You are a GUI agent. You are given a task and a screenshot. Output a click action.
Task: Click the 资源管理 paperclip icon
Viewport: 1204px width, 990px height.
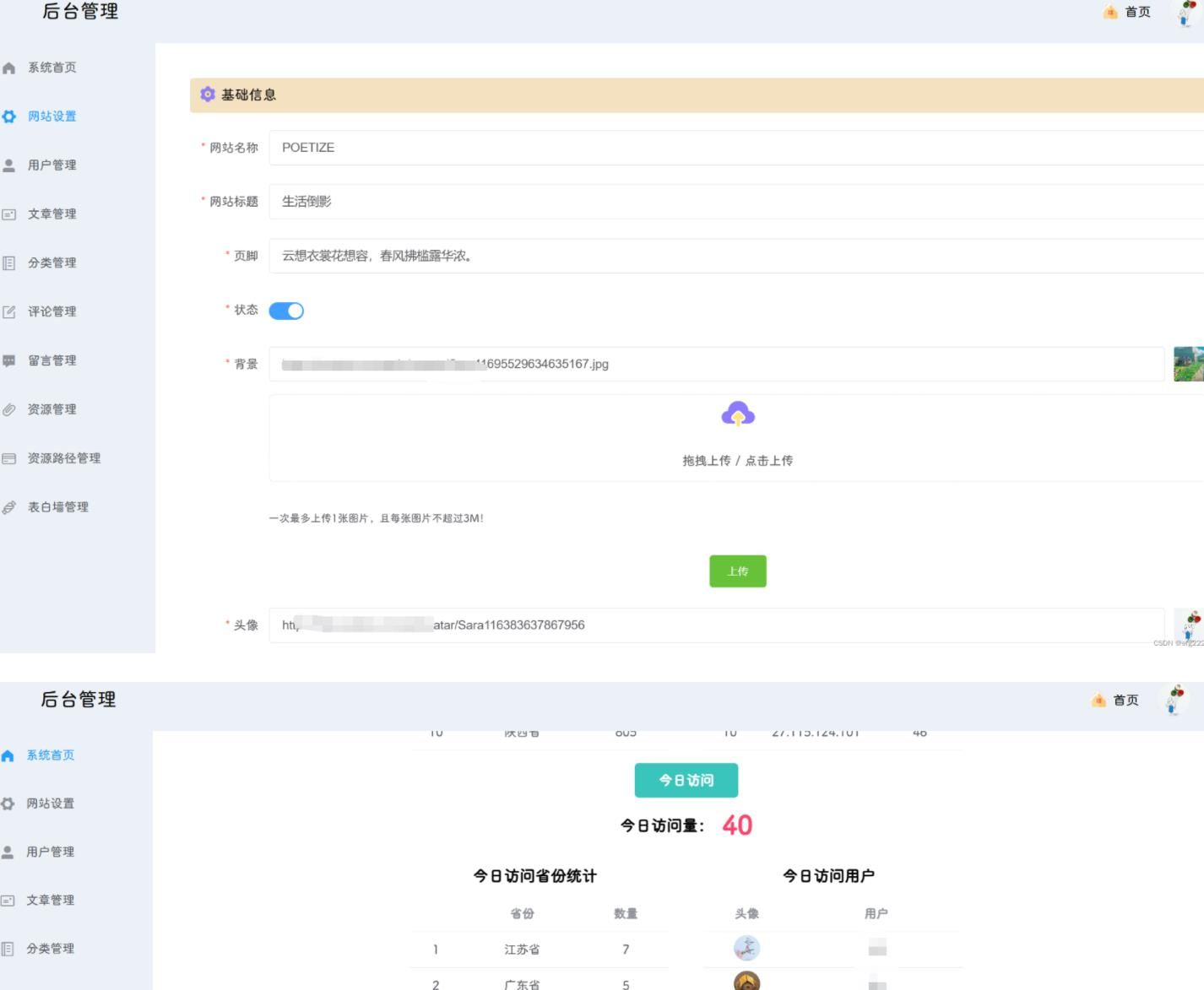pos(9,409)
